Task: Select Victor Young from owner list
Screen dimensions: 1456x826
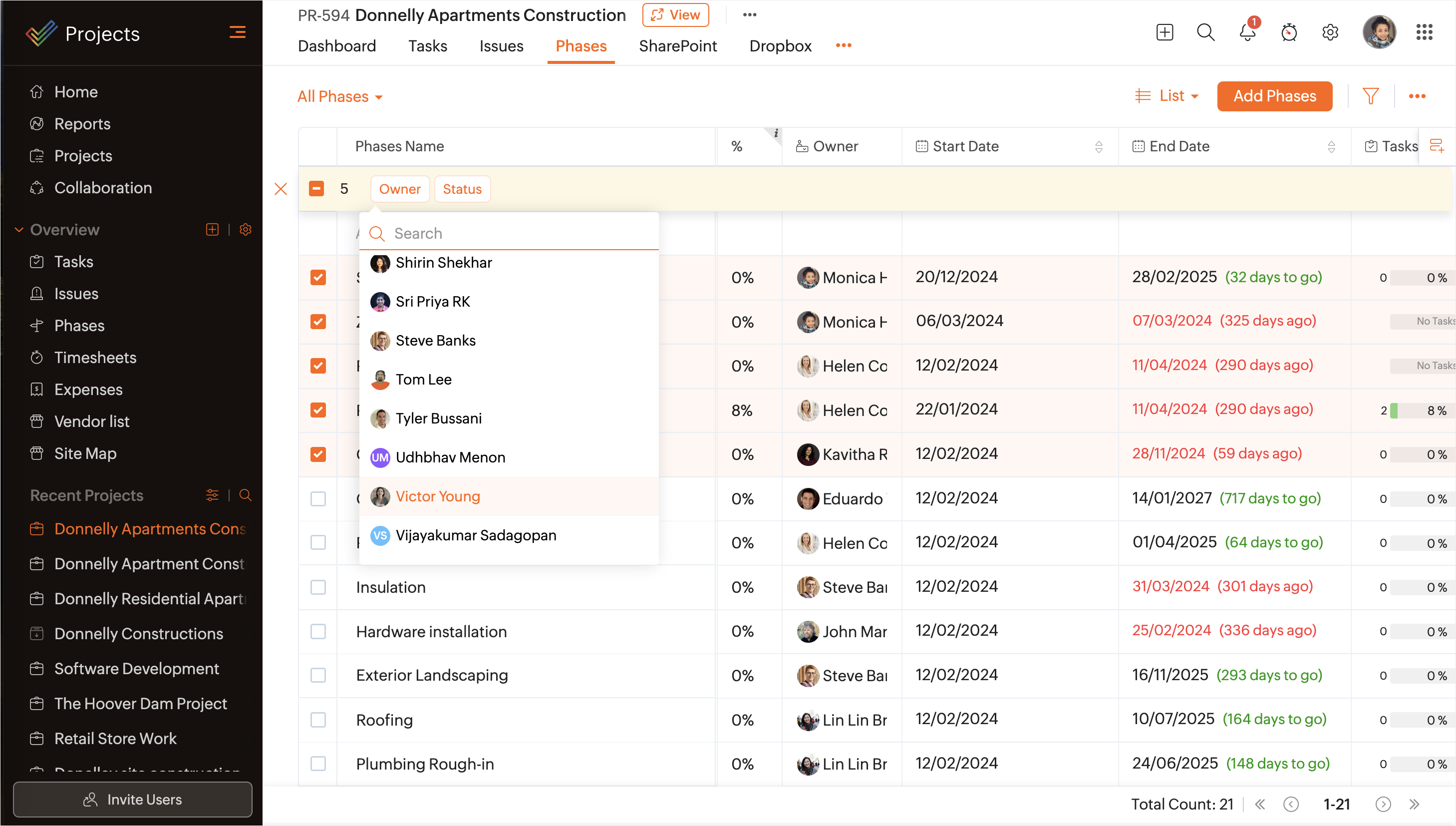Action: [438, 496]
